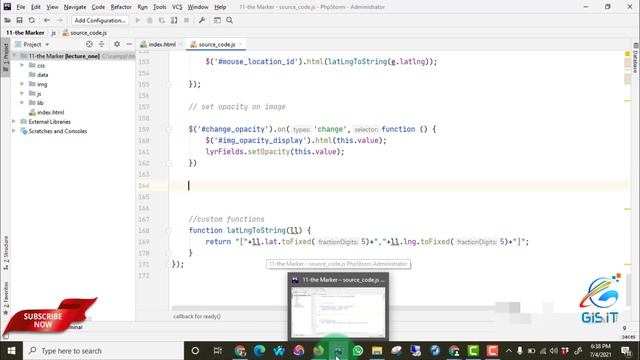Open the Navigate menu

(x=75, y=7)
